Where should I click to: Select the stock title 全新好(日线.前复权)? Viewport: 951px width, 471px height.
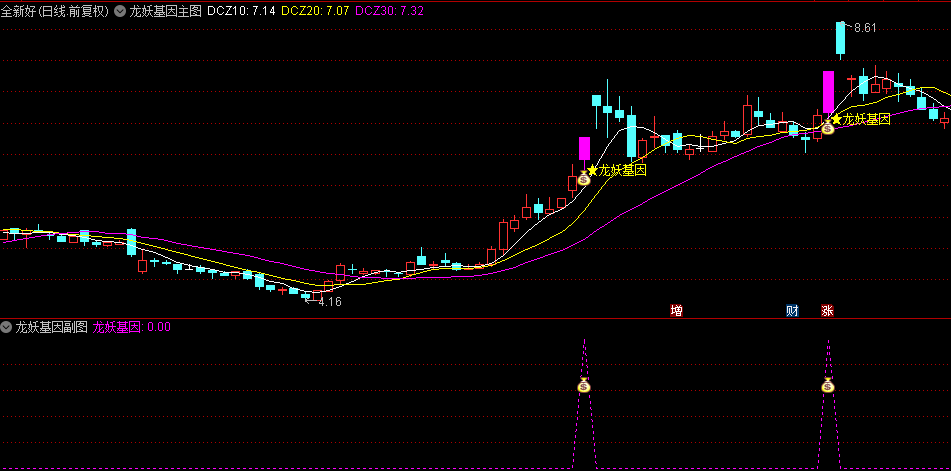[55, 11]
